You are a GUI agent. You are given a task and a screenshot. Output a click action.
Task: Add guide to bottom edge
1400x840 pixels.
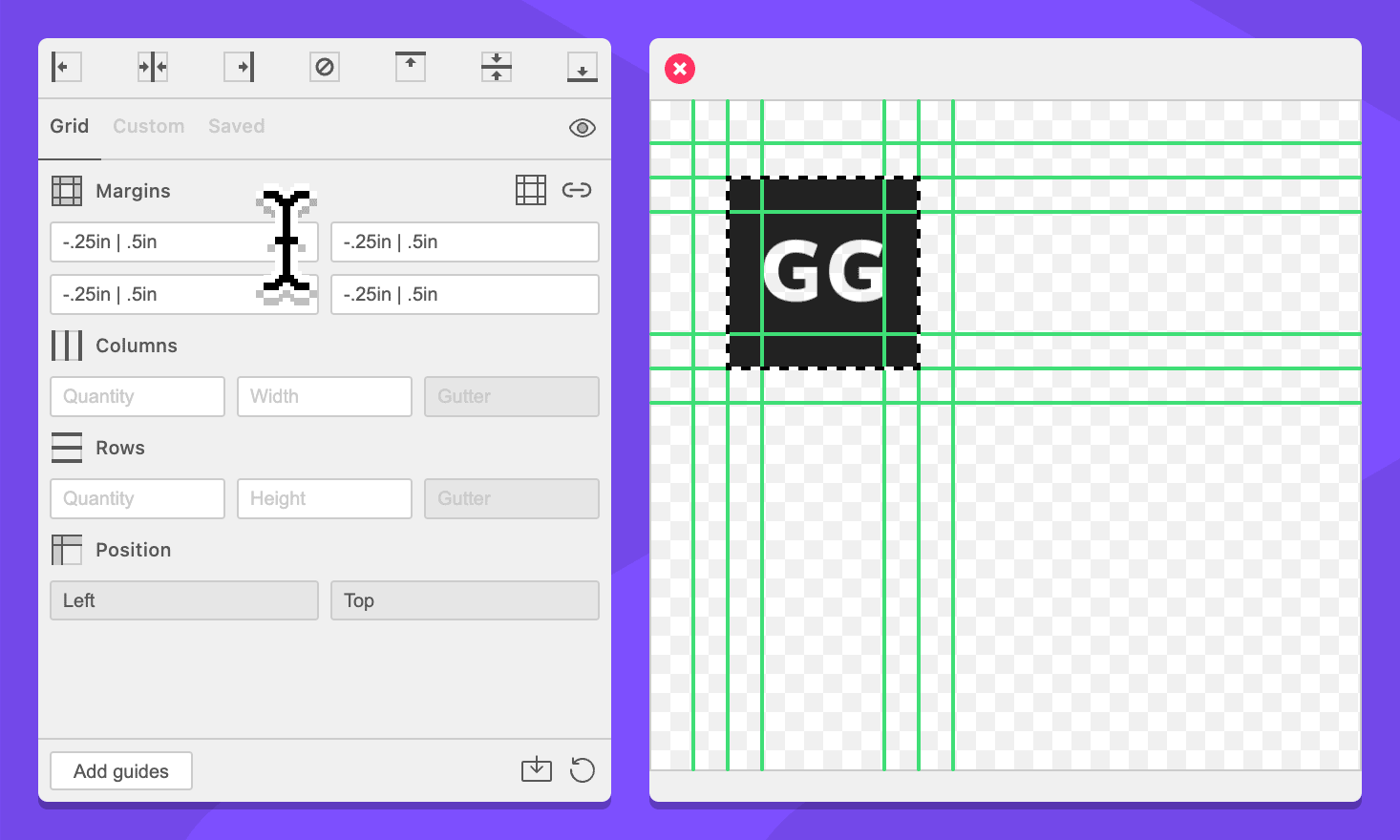click(x=582, y=67)
